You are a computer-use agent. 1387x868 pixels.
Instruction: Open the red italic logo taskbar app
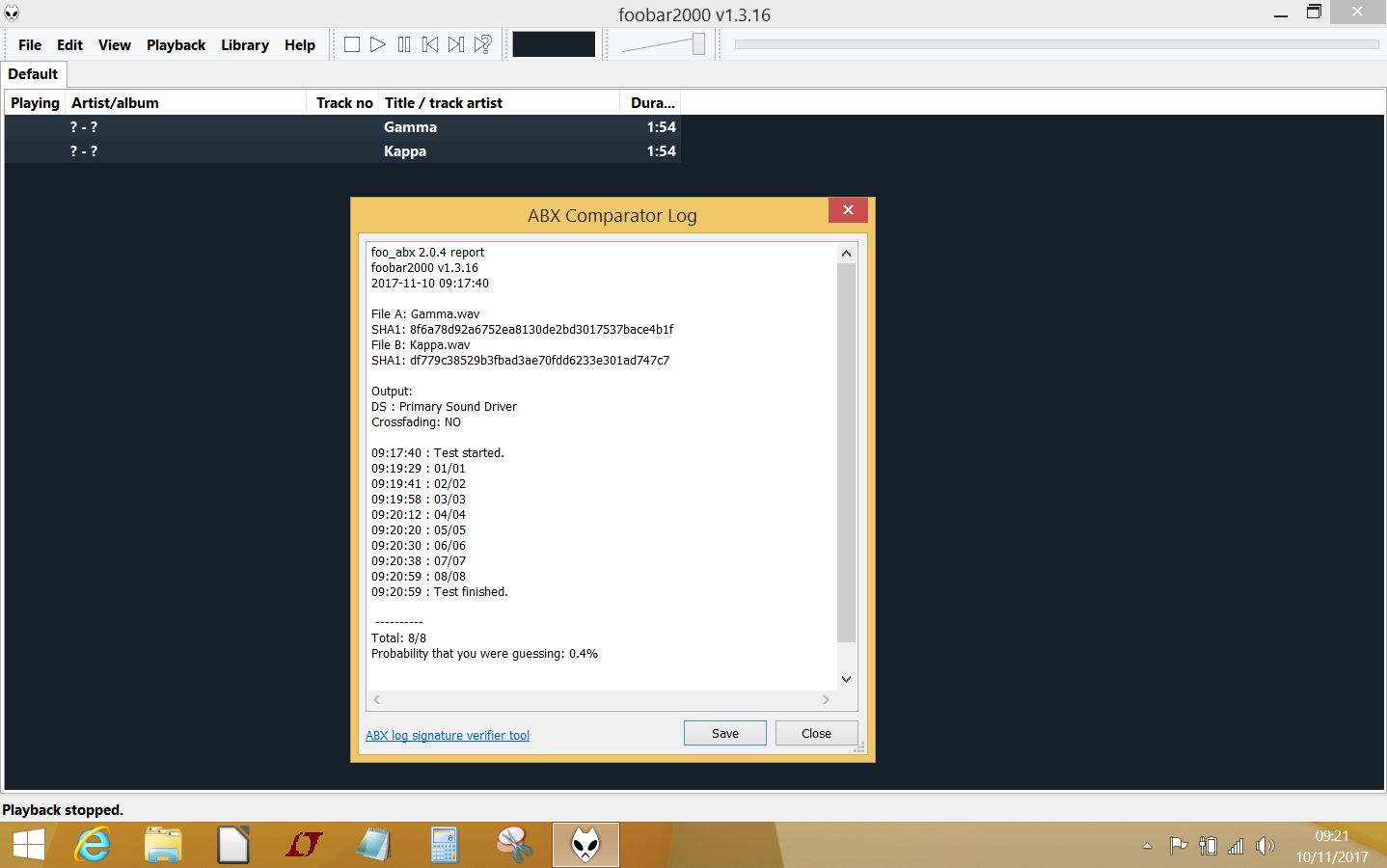click(x=303, y=846)
